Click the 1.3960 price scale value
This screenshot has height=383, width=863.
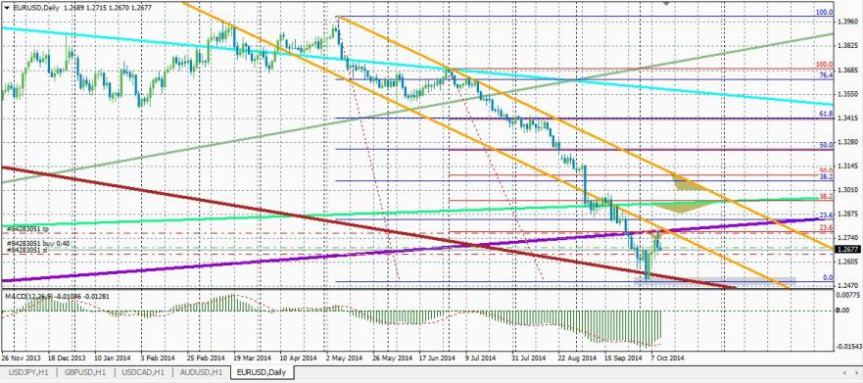point(848,22)
